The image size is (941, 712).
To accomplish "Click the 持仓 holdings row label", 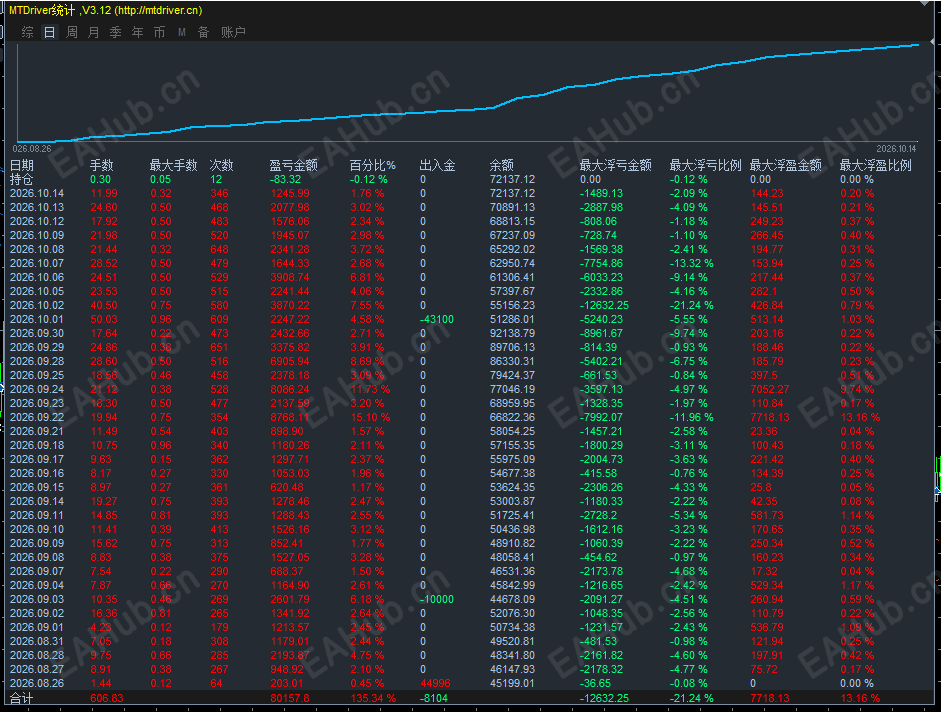I will pyautogui.click(x=22, y=179).
